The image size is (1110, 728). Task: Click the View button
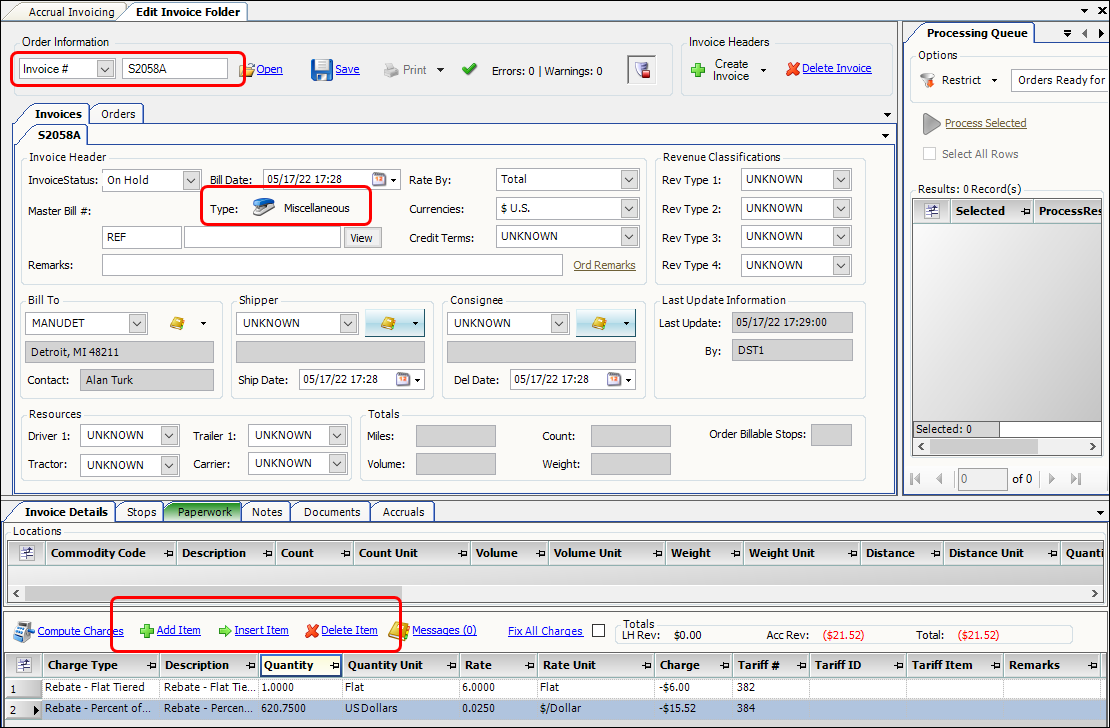point(361,238)
